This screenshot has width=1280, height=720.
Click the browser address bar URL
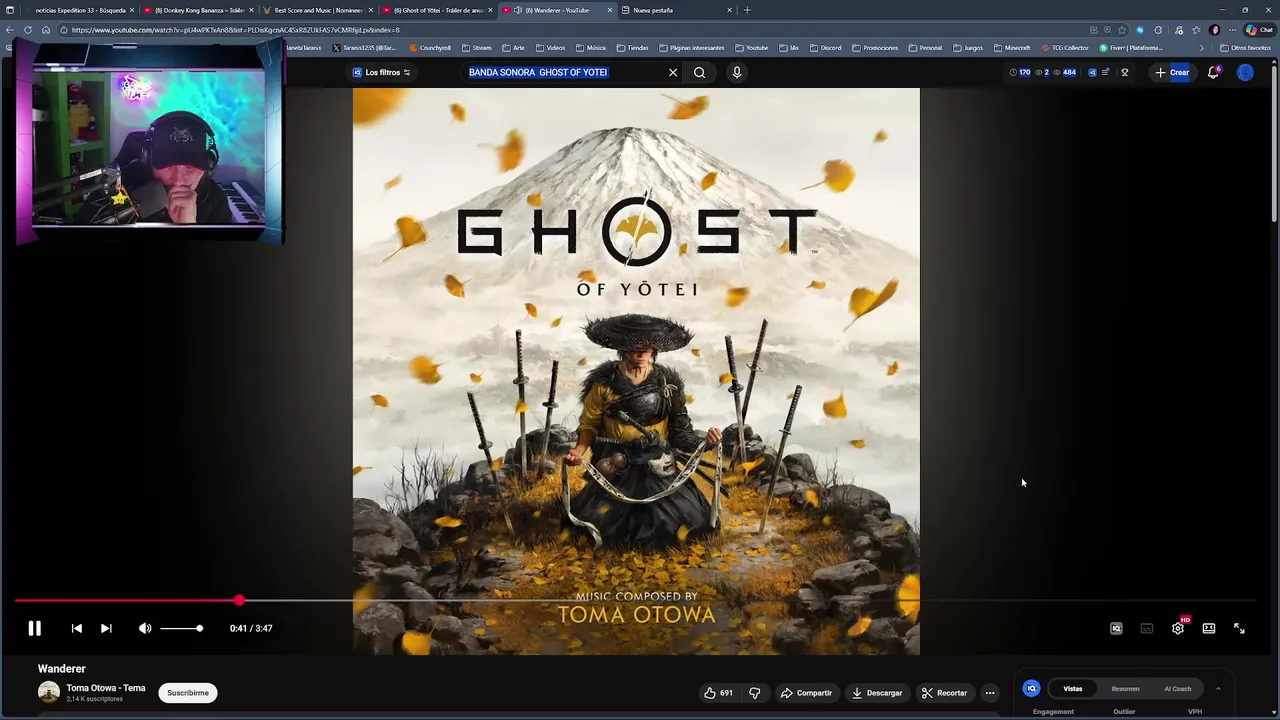pos(235,30)
